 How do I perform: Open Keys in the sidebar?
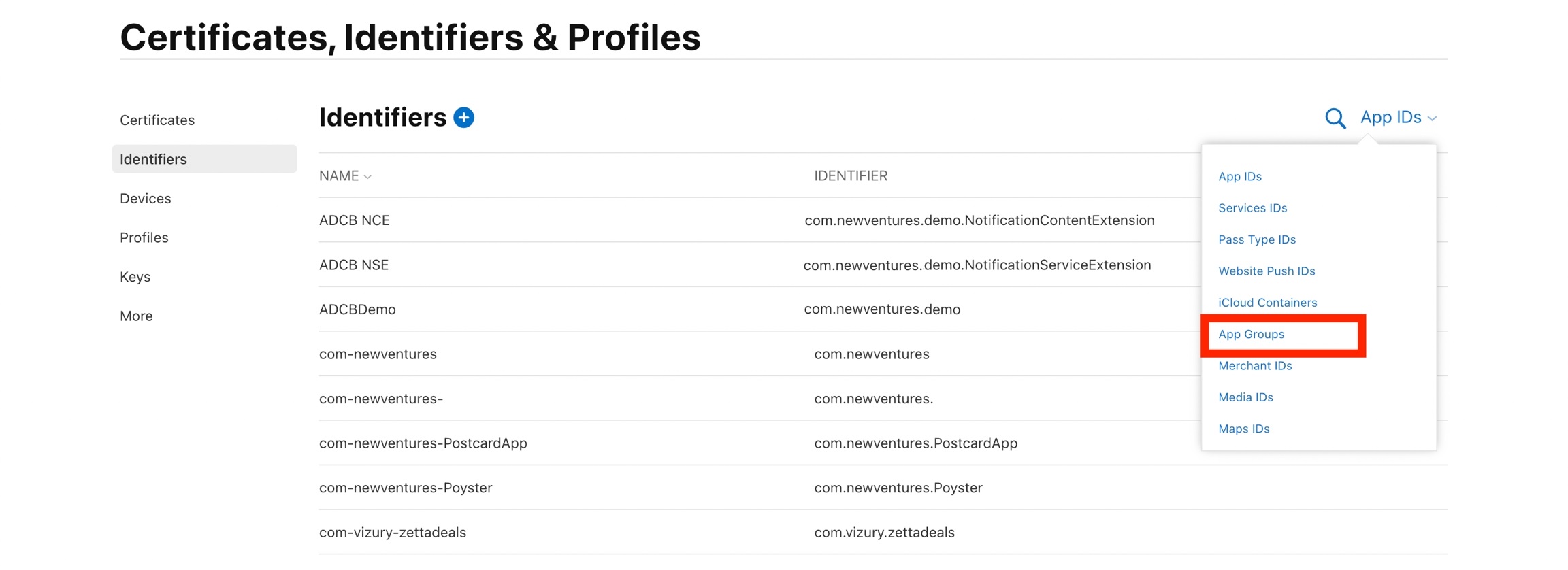point(135,277)
